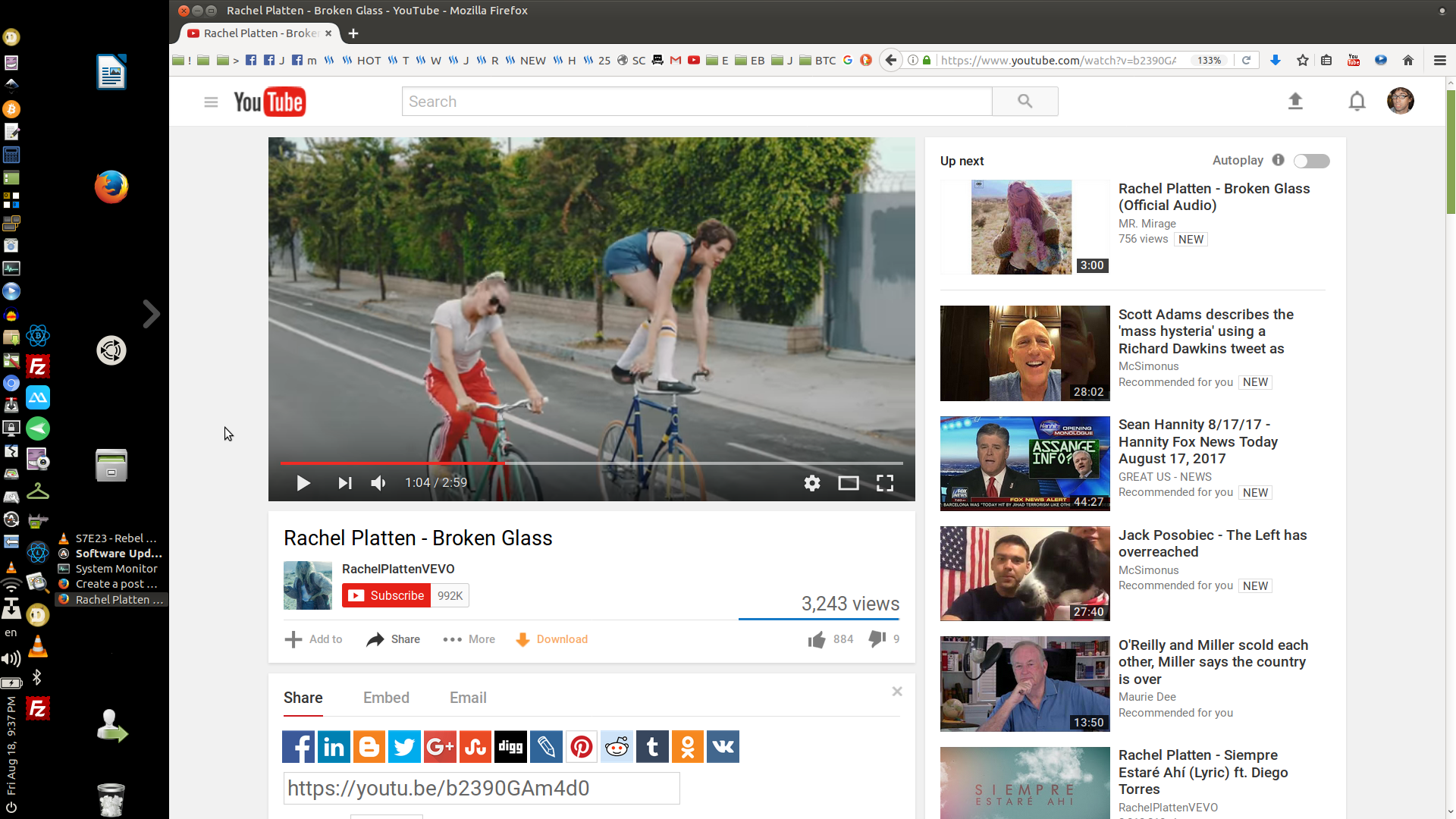
Task: Open Trash on the desktop
Action: click(x=111, y=799)
